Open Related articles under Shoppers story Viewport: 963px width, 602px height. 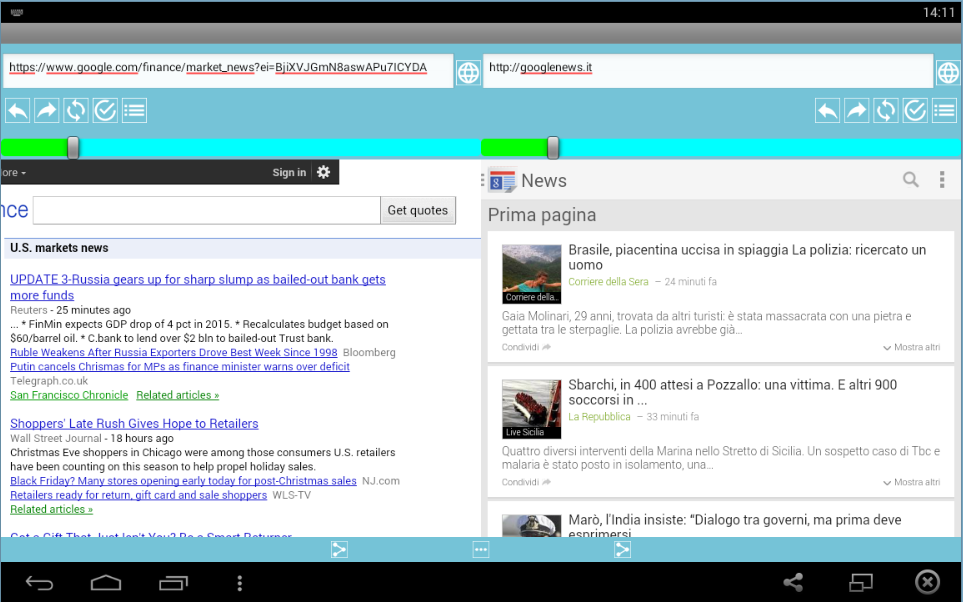(x=52, y=509)
